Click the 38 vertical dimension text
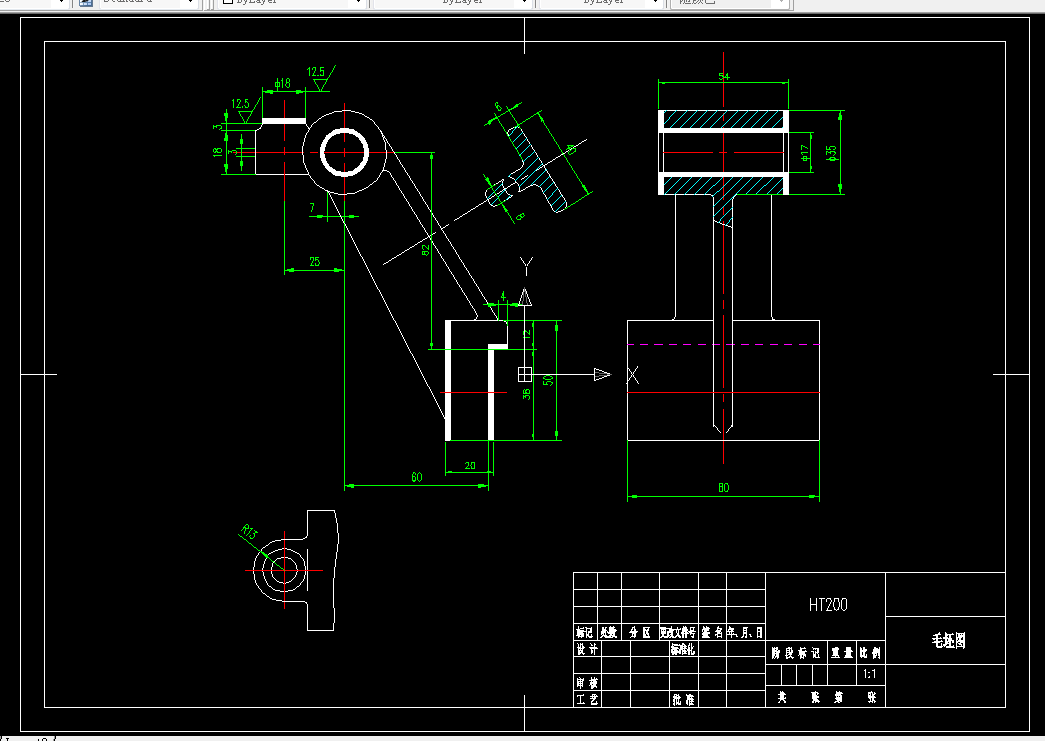 tap(526, 394)
